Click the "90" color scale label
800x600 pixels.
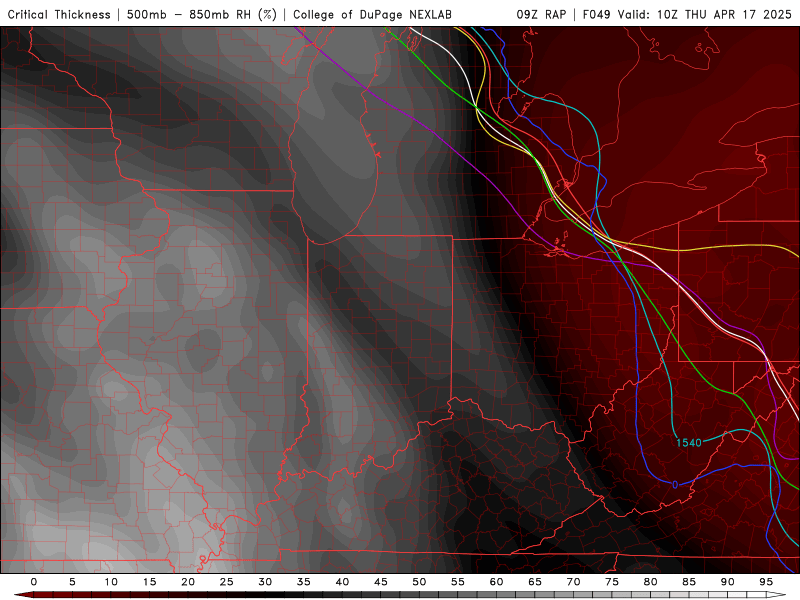point(727,582)
